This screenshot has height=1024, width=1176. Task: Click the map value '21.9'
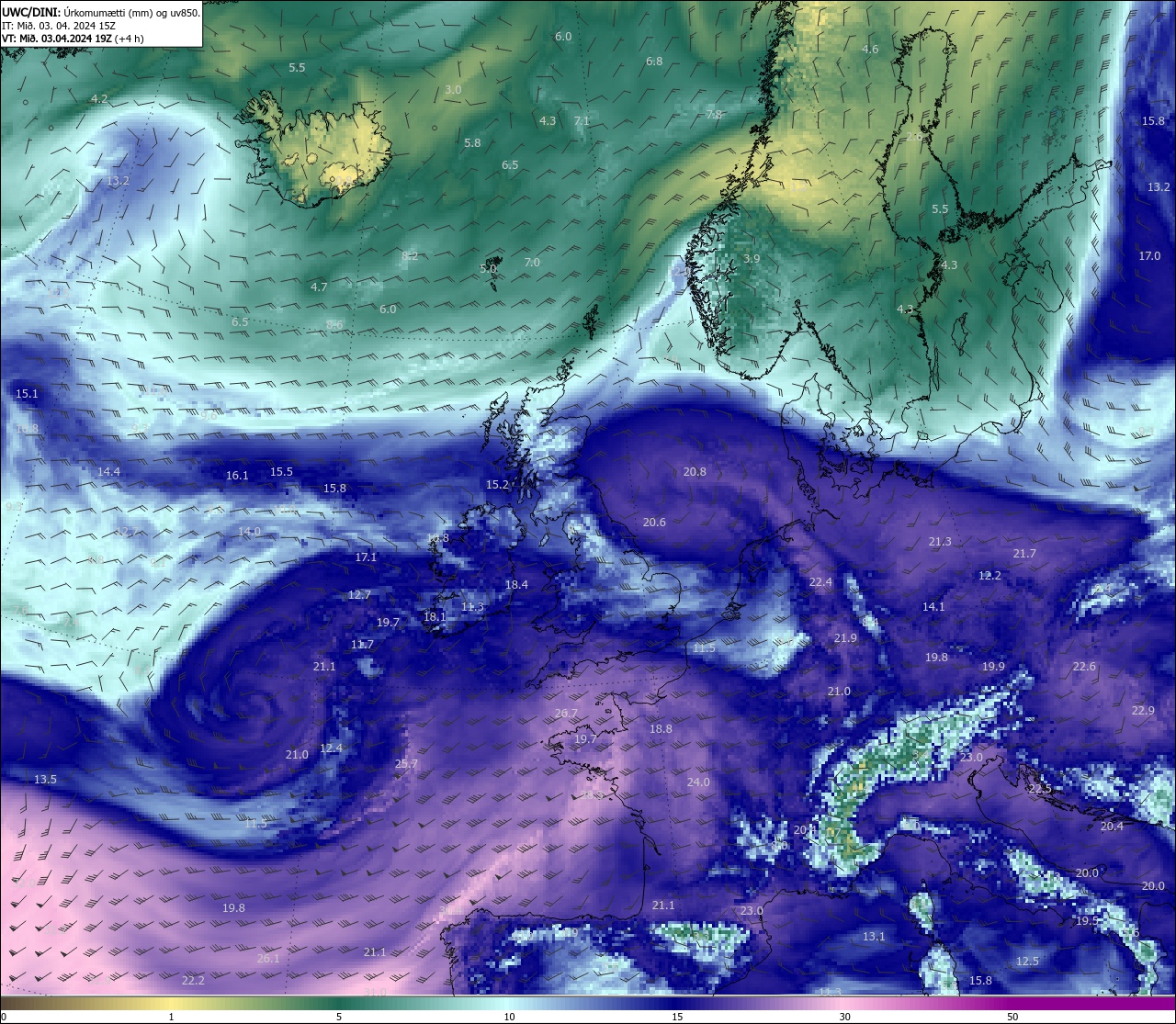tap(845, 638)
